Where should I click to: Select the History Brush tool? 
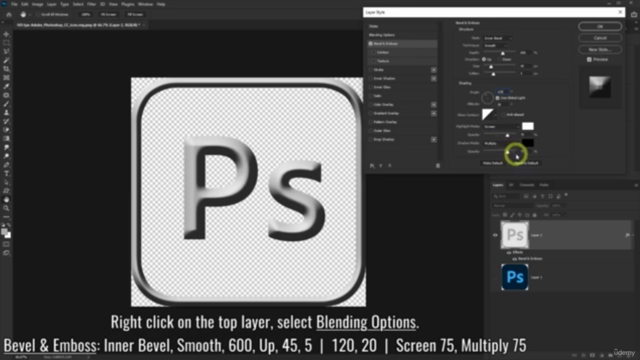[6, 121]
